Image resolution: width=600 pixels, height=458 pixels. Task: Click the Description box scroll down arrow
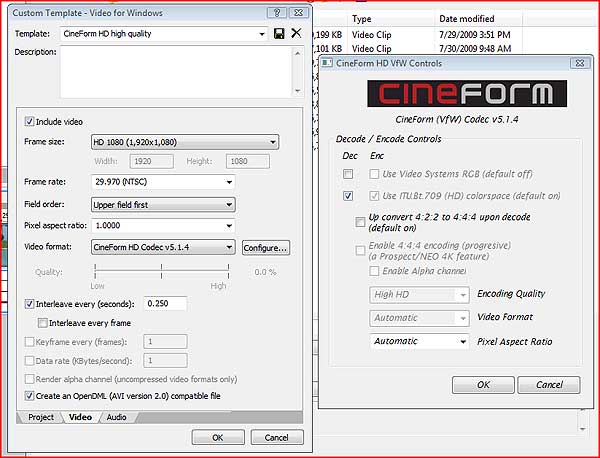tap(298, 91)
